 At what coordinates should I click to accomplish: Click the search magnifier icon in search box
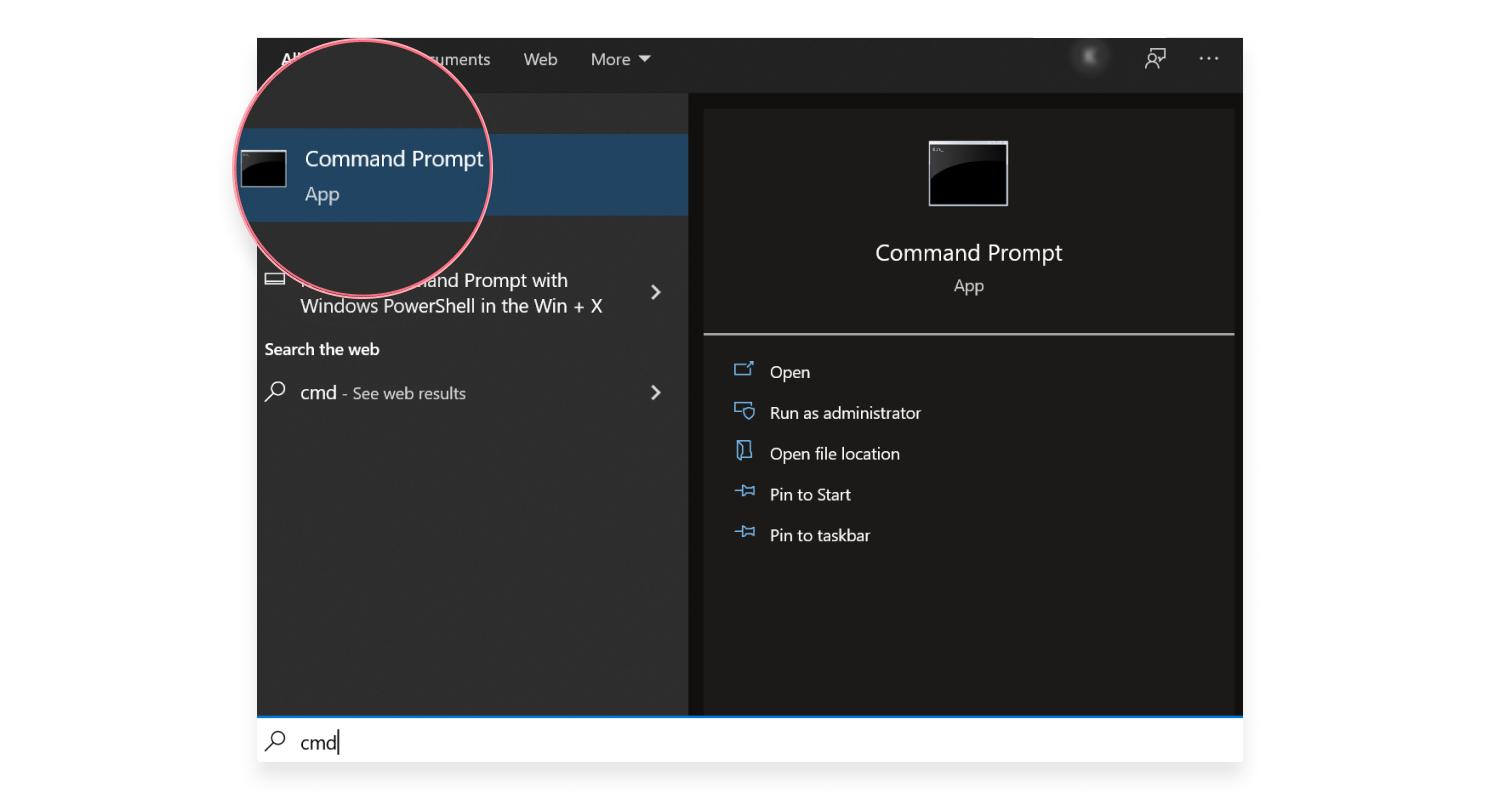pyautogui.click(x=274, y=741)
